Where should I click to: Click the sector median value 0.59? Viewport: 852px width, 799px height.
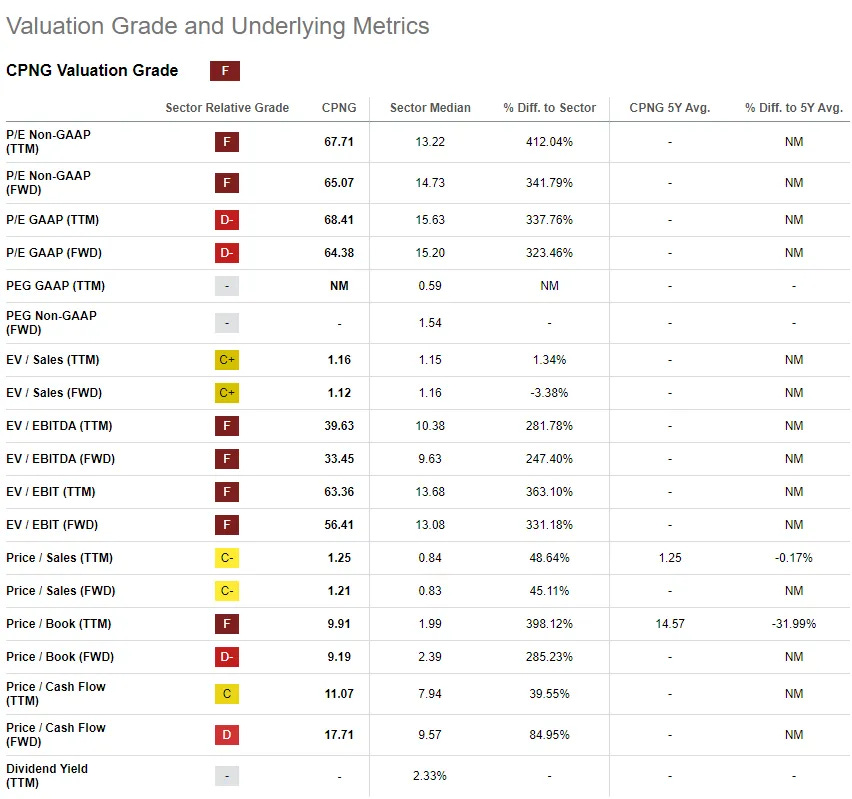(430, 286)
